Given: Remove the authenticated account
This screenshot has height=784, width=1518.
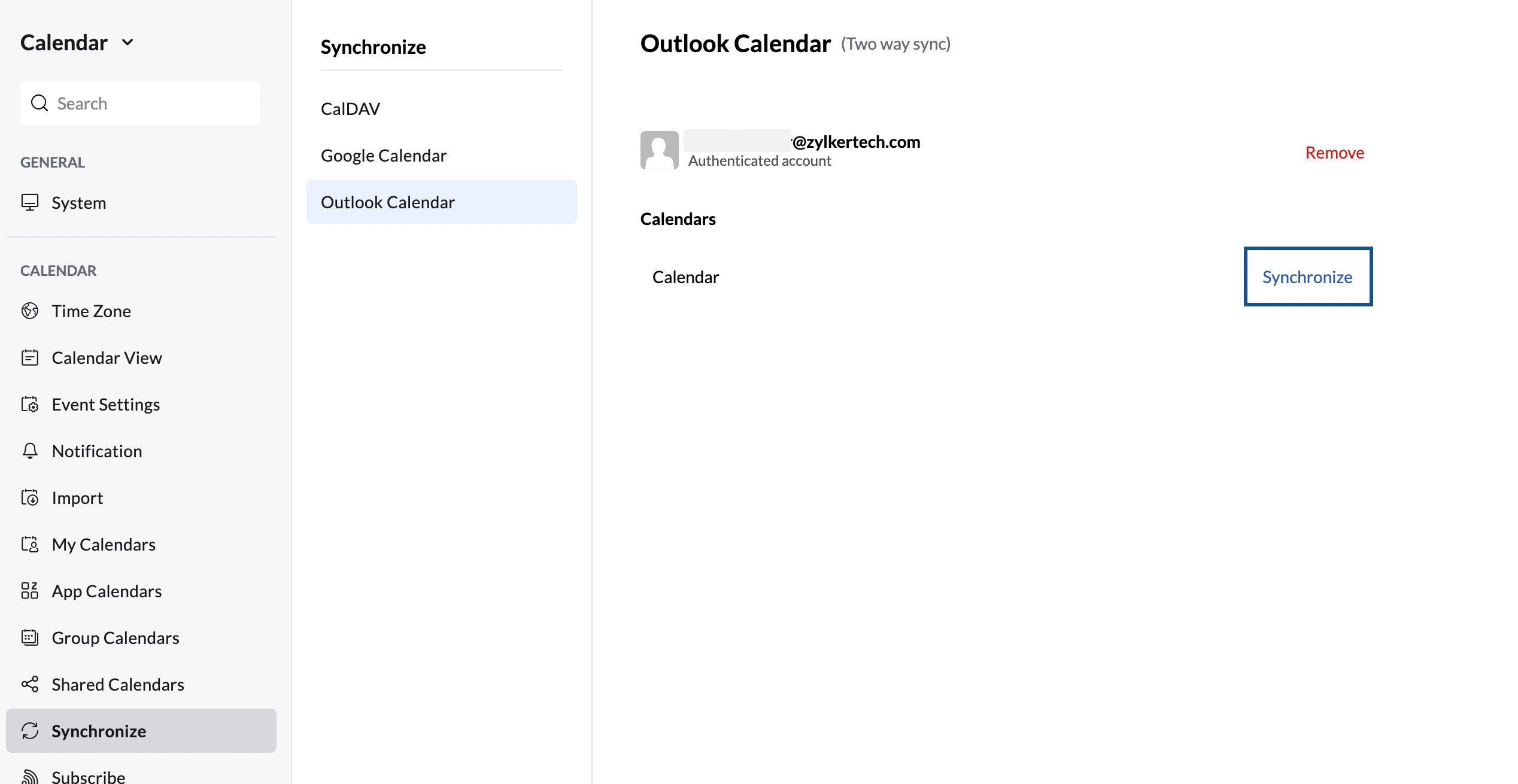Looking at the screenshot, I should (1335, 153).
